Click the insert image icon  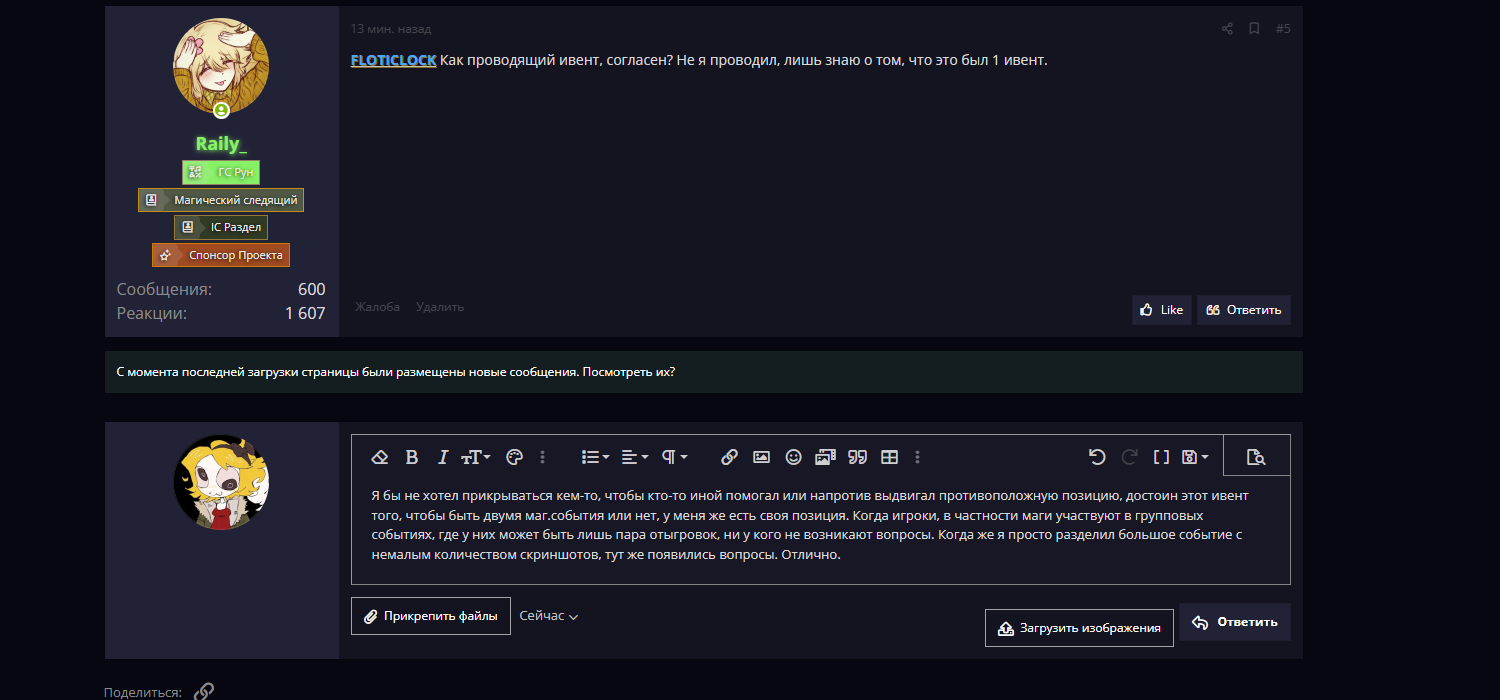tap(761, 457)
